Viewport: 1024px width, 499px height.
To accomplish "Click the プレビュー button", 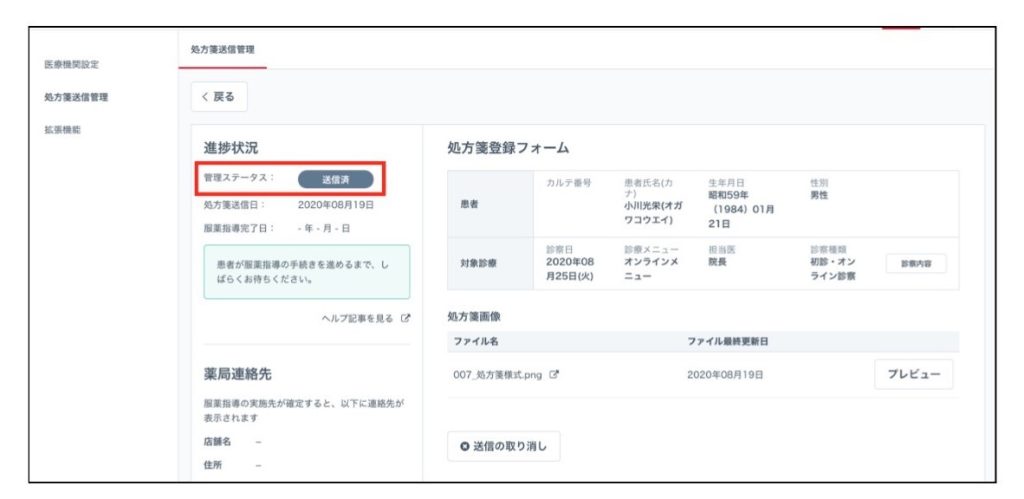I will tap(914, 373).
